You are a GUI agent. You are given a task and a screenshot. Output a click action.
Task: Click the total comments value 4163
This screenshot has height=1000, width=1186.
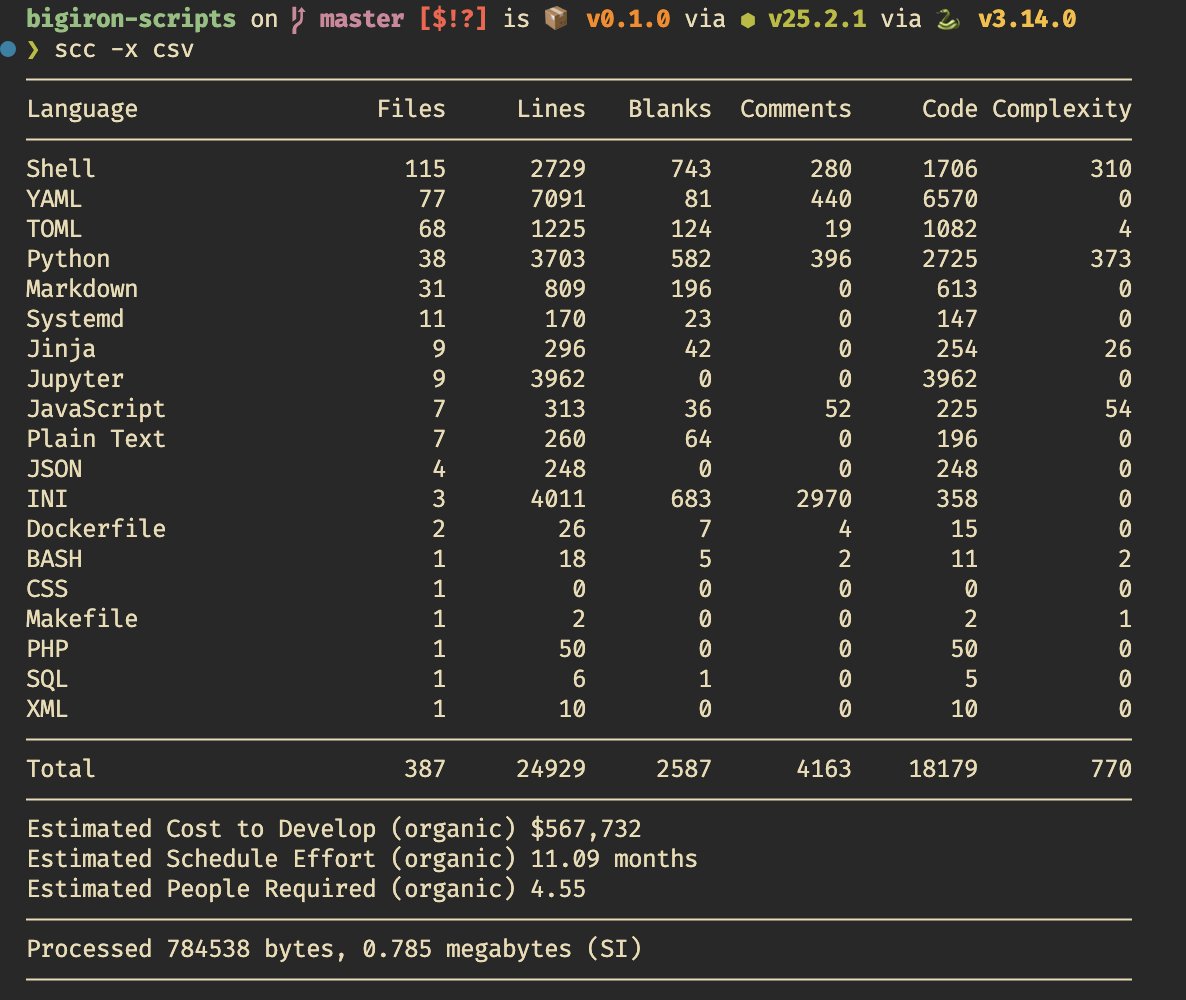824,769
